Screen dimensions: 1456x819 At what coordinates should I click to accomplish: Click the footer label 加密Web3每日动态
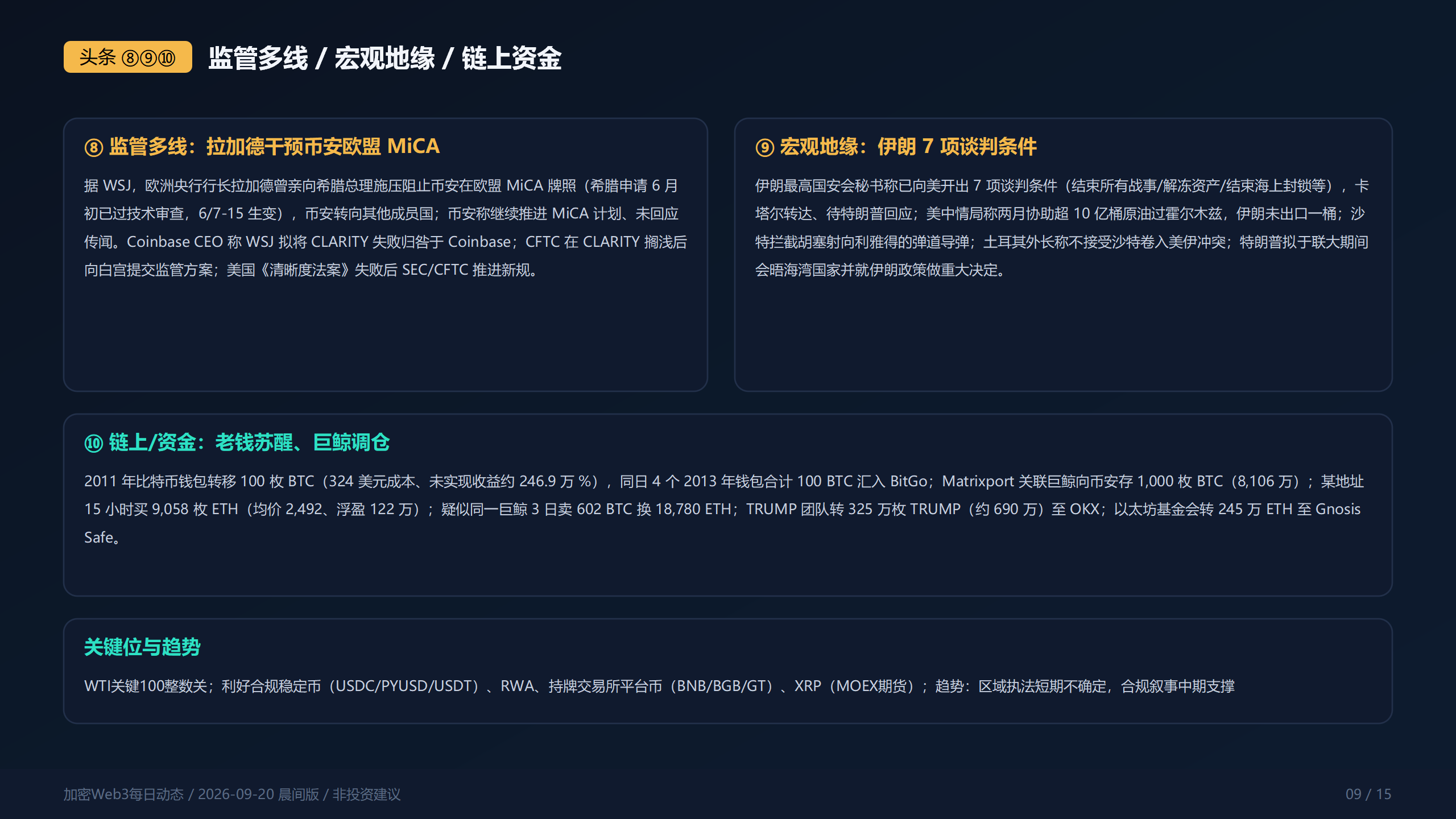[123, 795]
